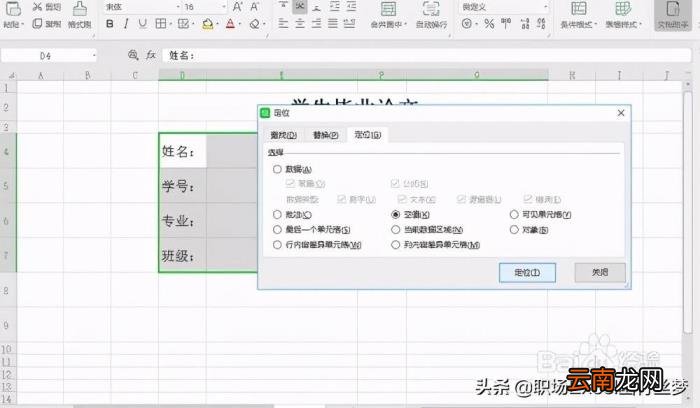Expand the font color dropdown arrow

tap(240, 24)
